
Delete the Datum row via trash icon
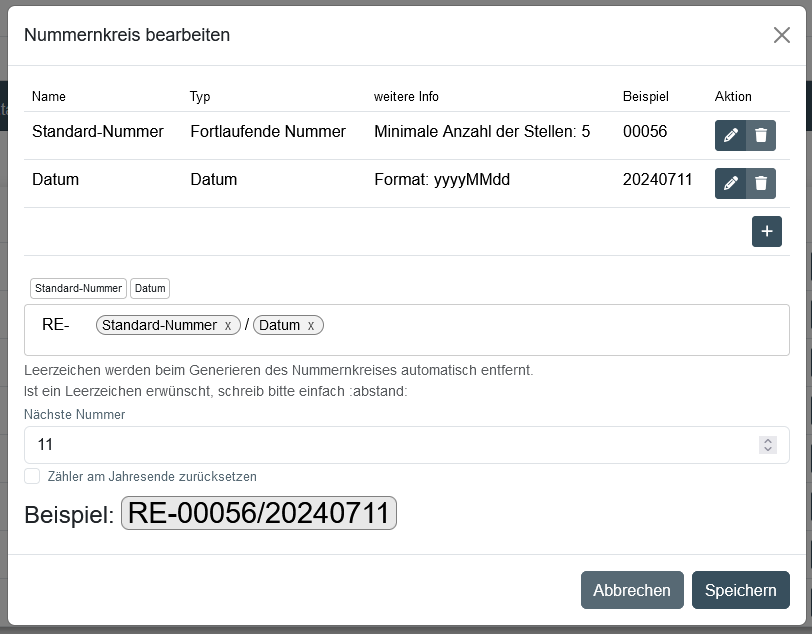point(761,183)
